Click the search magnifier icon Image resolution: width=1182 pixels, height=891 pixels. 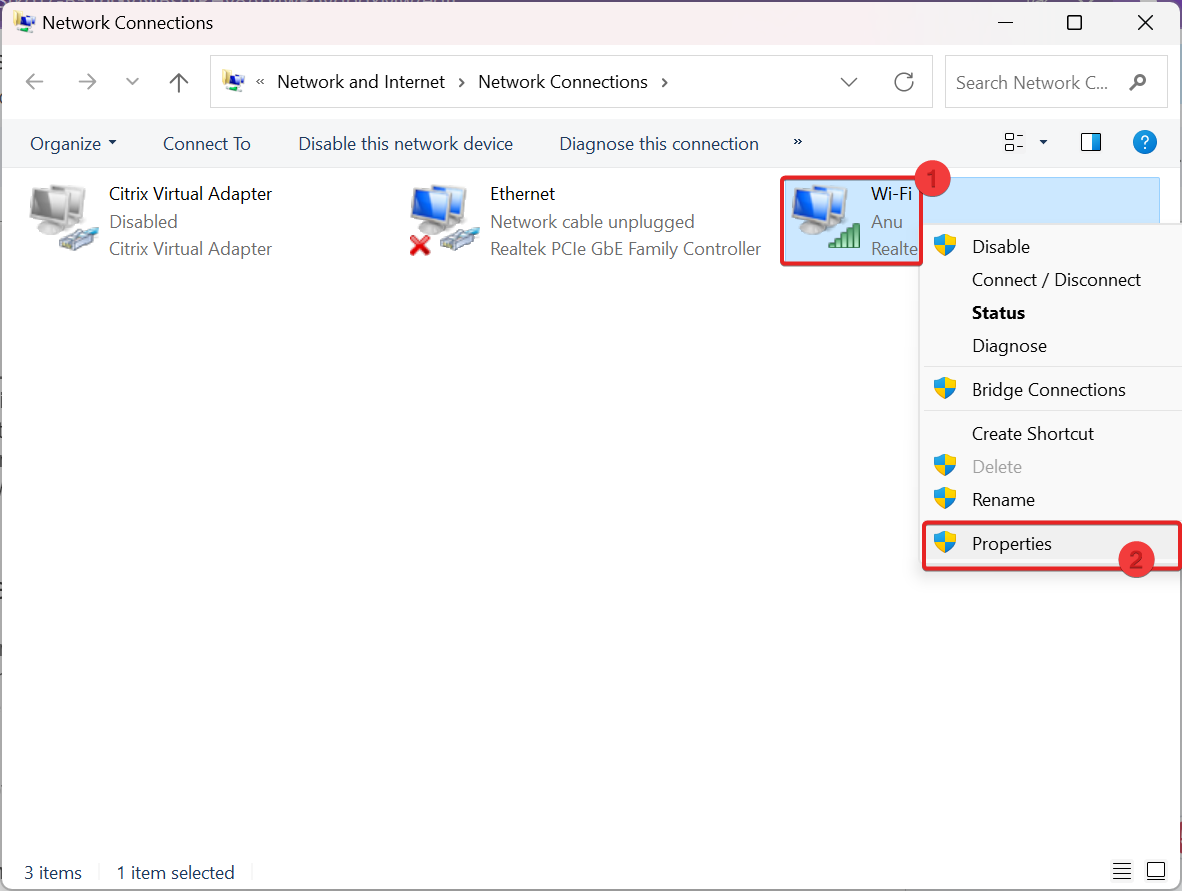(1138, 82)
